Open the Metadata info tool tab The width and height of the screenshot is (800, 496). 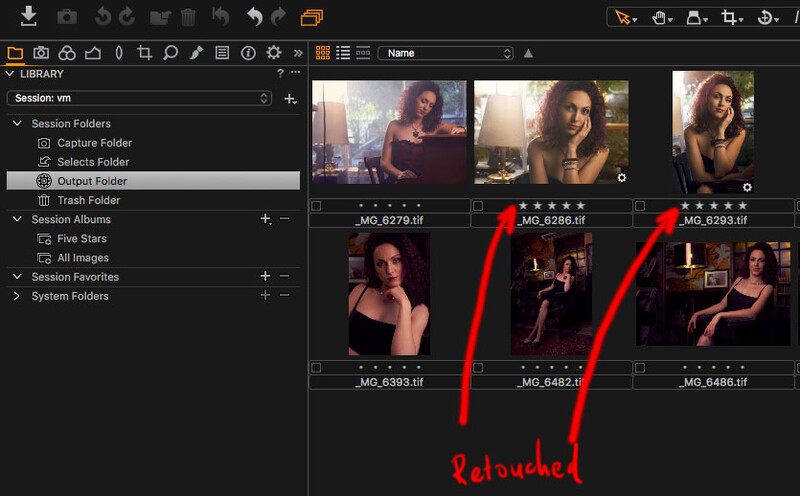point(248,53)
